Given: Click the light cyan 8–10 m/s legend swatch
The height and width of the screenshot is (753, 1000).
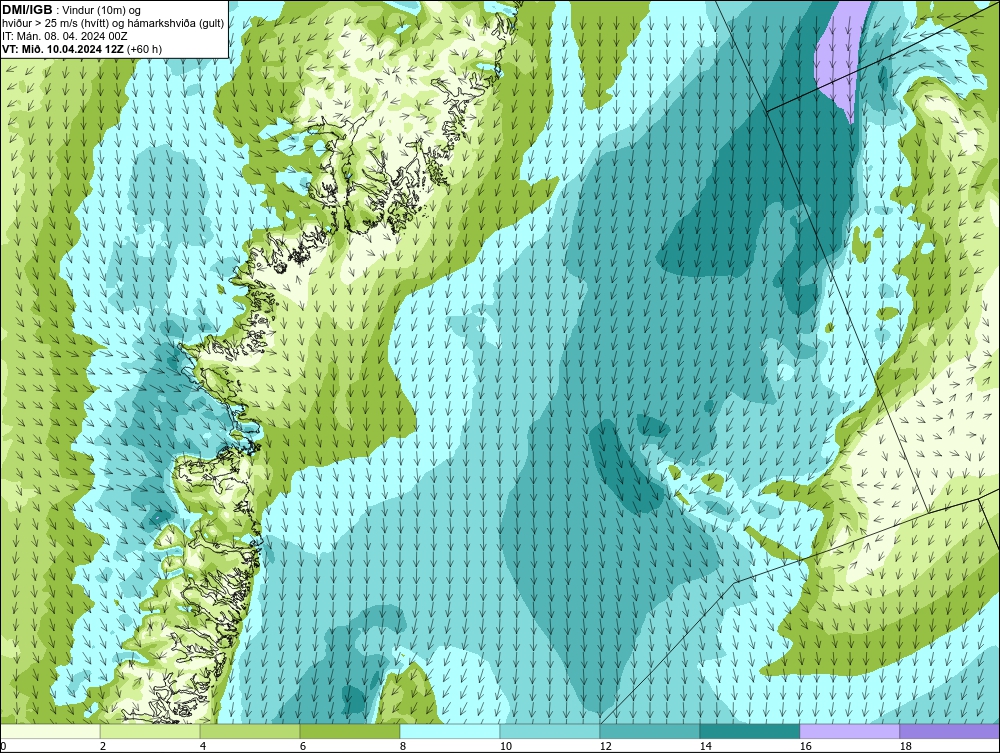Looking at the screenshot, I should (450, 731).
